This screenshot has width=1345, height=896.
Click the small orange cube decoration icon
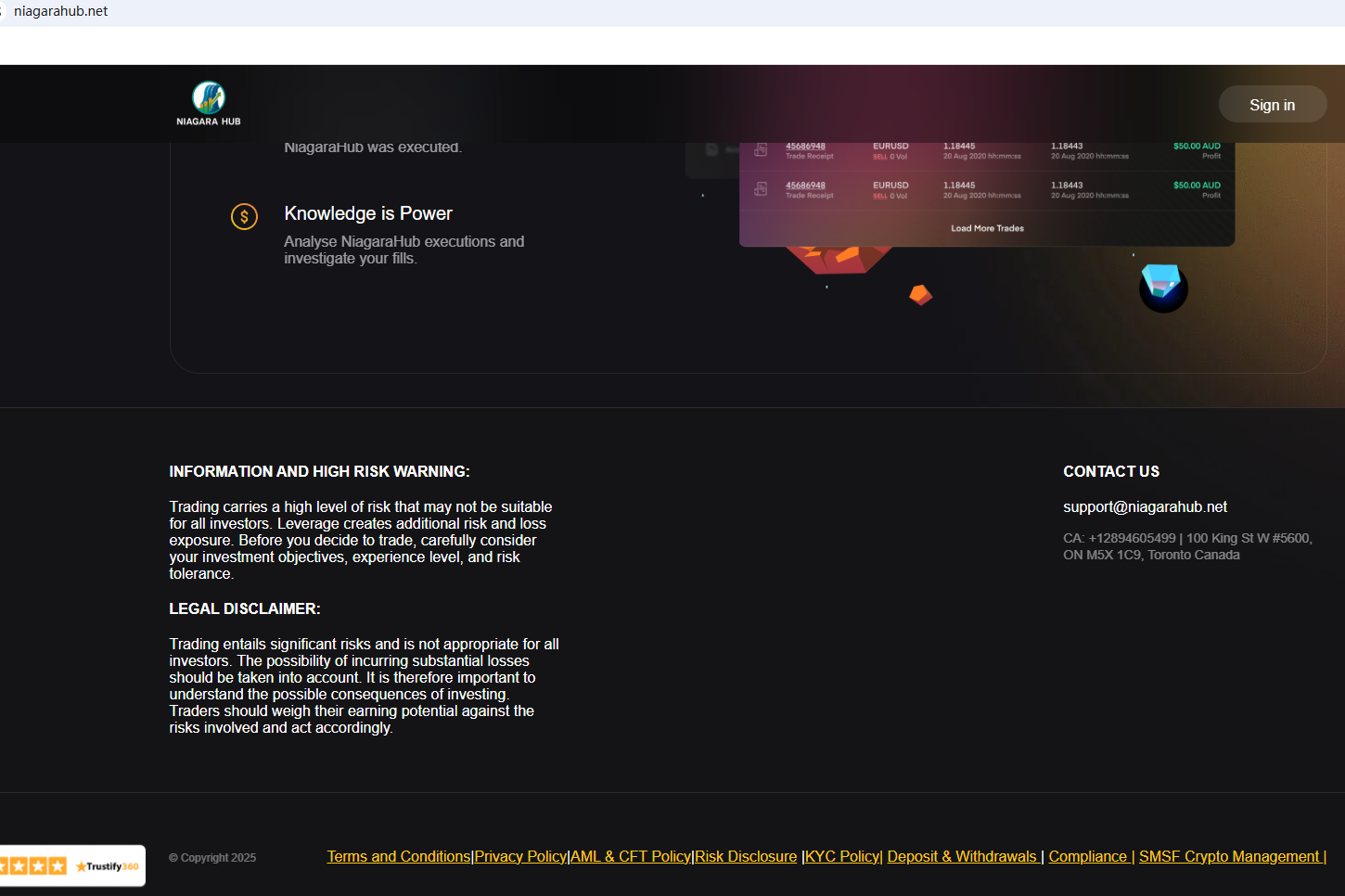tap(920, 295)
